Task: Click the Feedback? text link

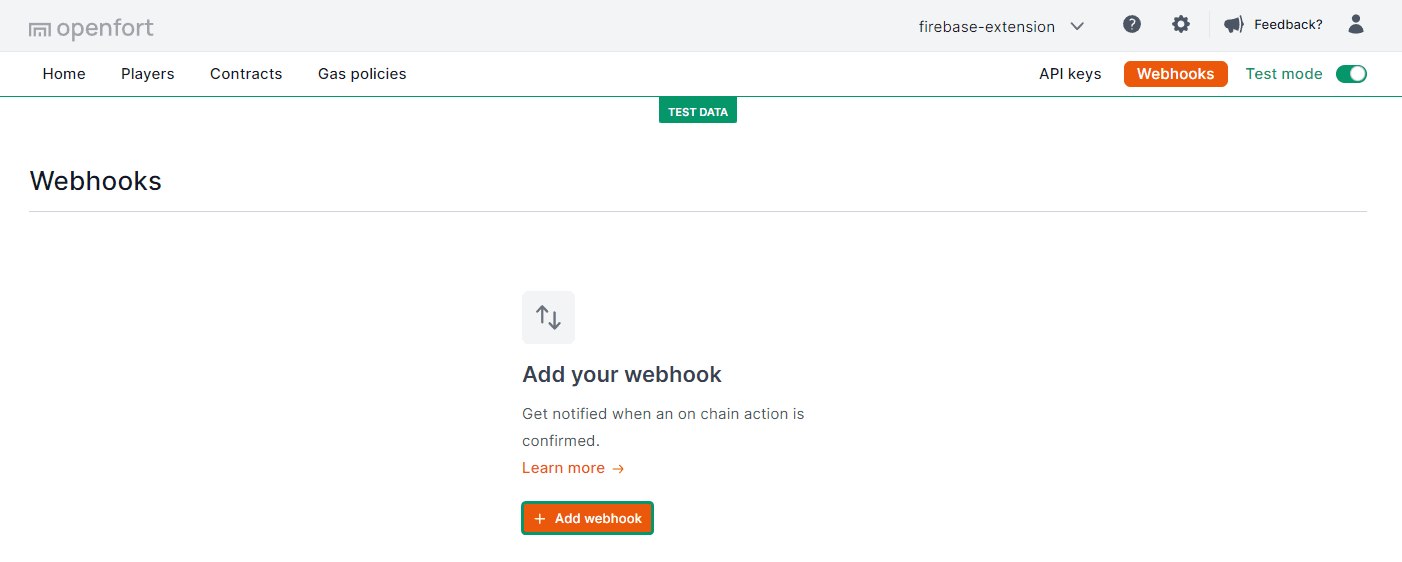Action: pos(1288,25)
